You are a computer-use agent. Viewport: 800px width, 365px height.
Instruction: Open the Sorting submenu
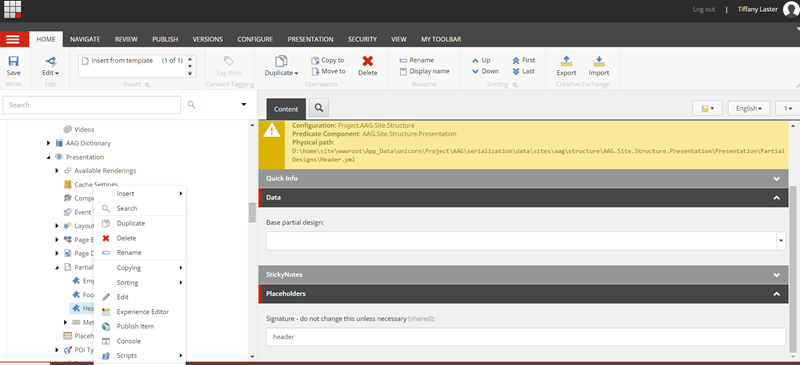140,282
